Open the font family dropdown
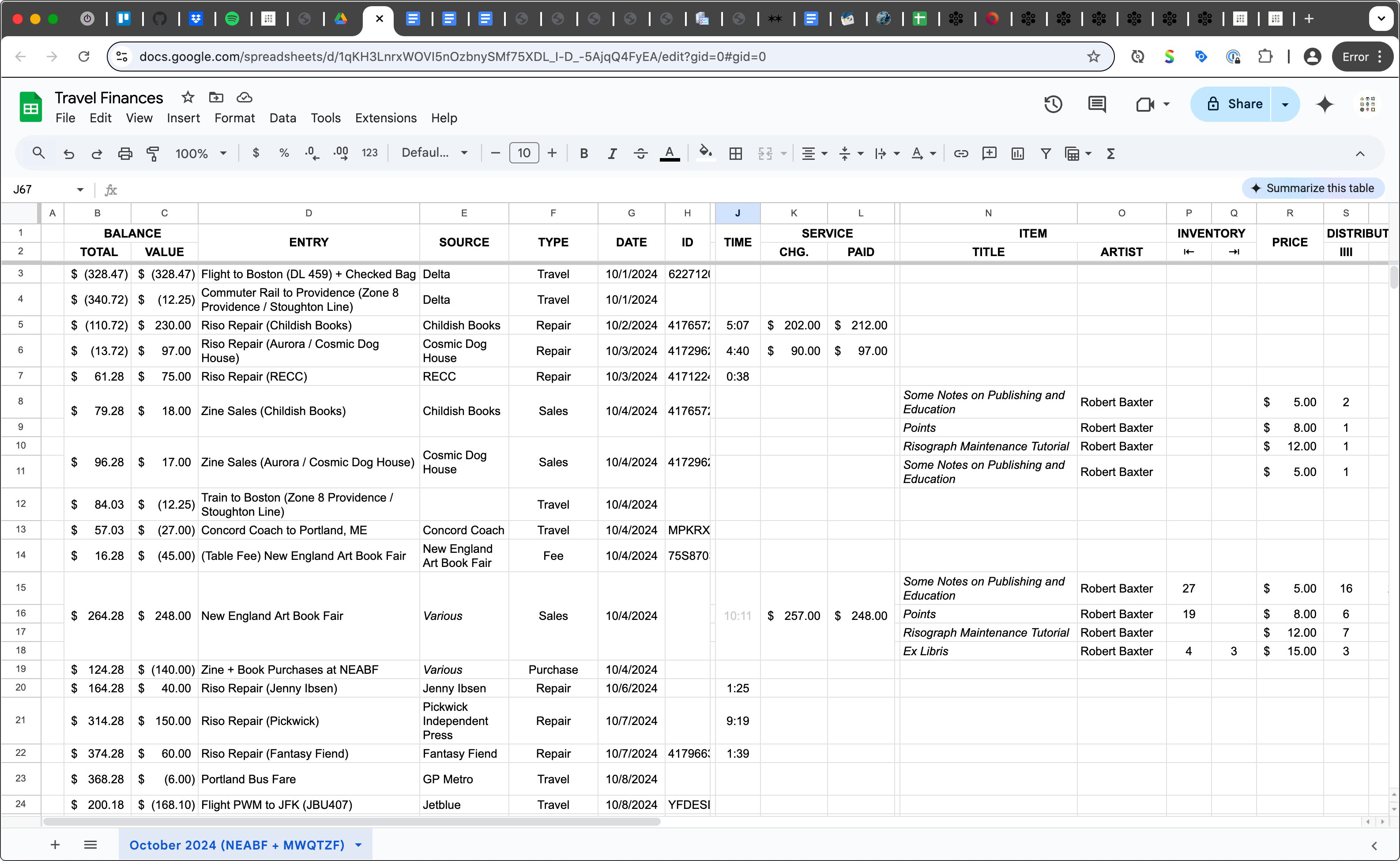Viewport: 1400px width, 861px height. [434, 153]
